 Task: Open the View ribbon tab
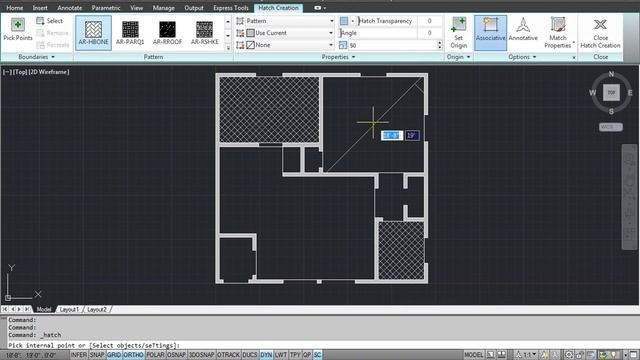tap(136, 8)
